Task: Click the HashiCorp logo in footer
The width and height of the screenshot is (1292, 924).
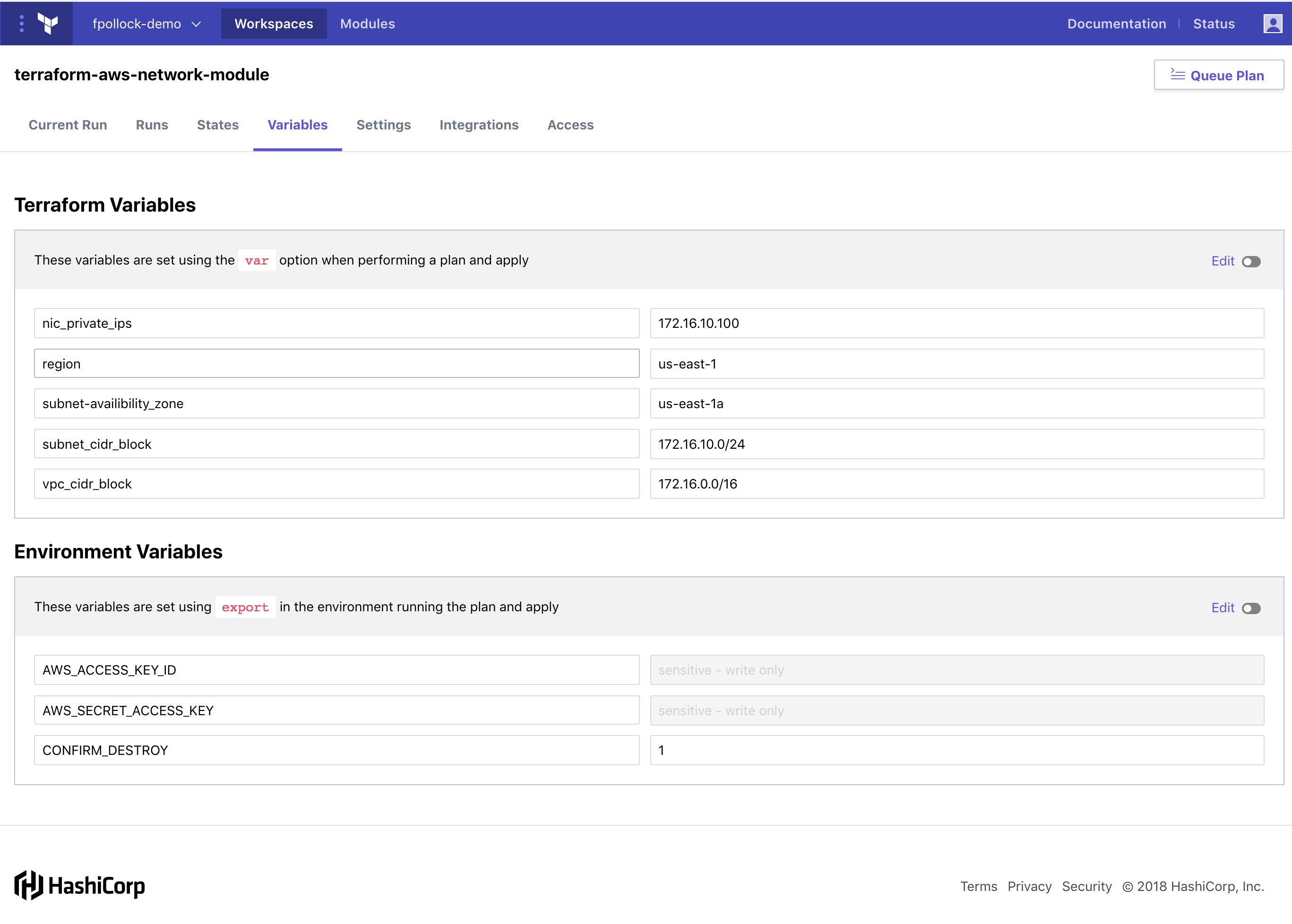Action: (80, 885)
